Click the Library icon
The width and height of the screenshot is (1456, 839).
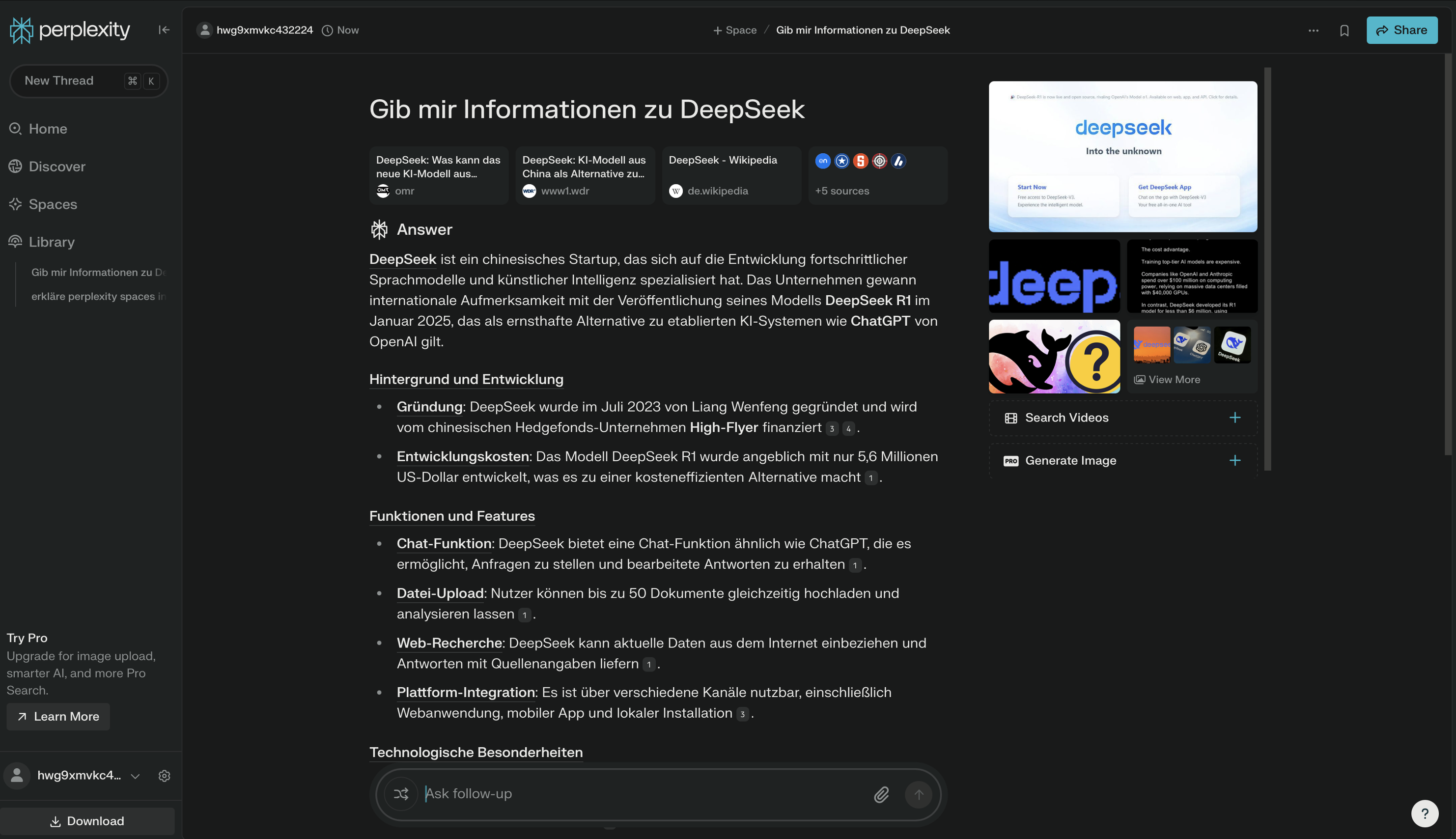16,242
